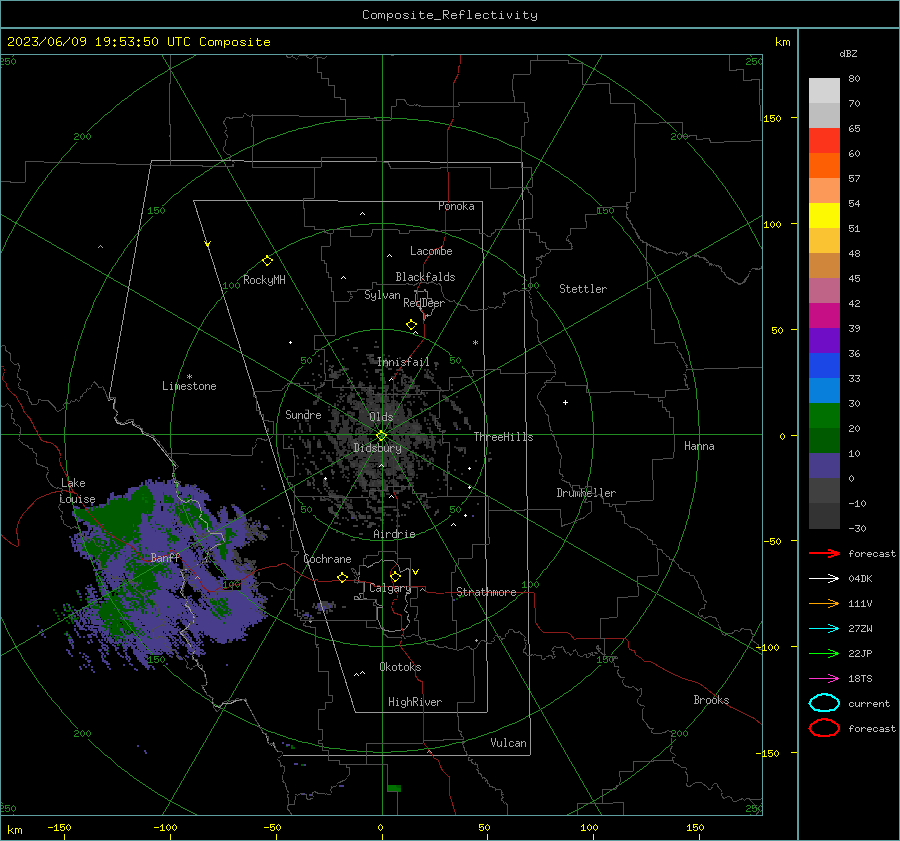Click the 80 dBZ light gray swatch

824,91
